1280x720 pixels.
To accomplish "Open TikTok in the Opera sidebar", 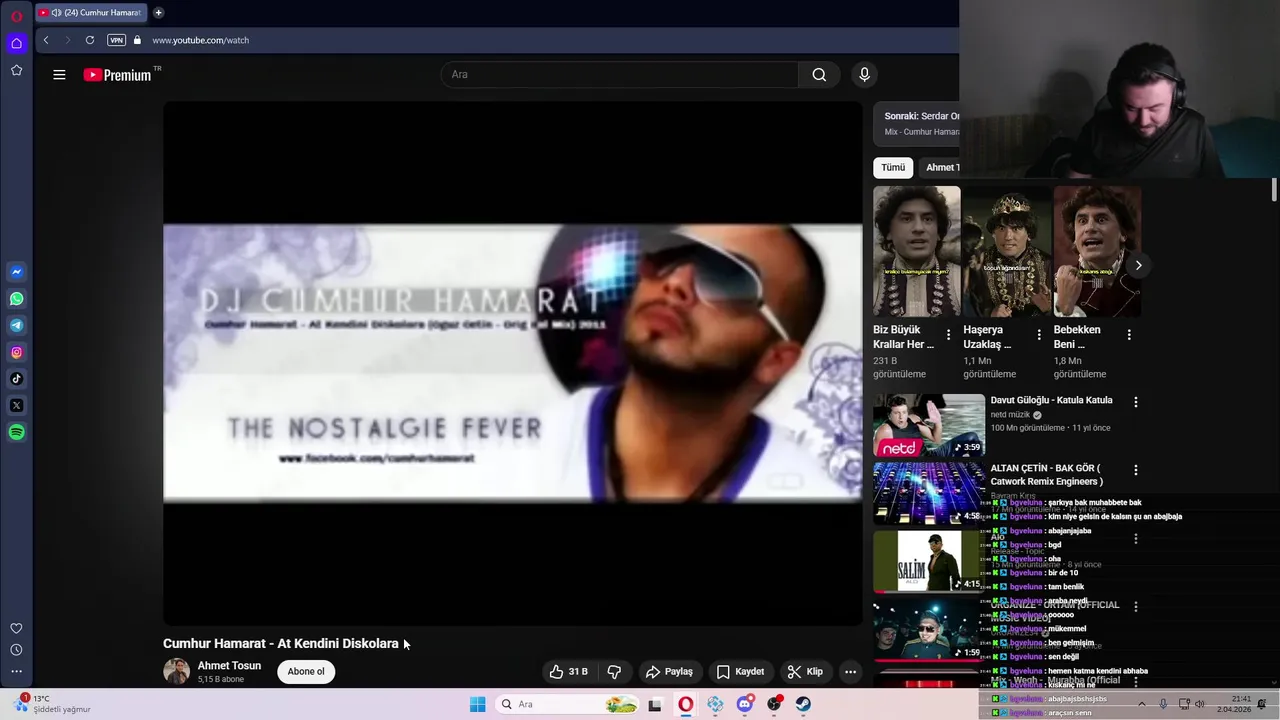I will point(16,379).
